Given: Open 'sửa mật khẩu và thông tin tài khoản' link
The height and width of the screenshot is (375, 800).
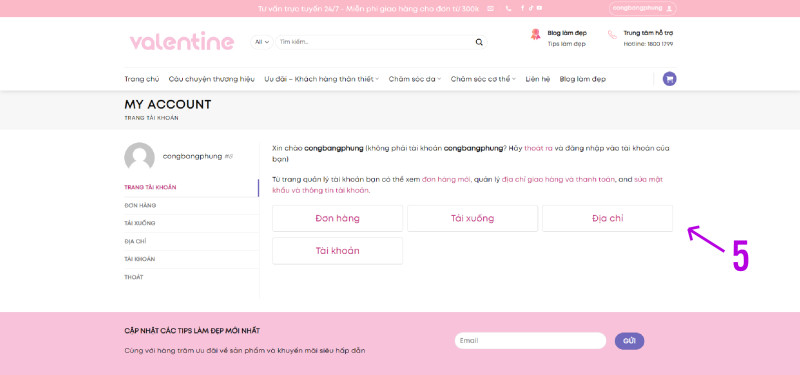Looking at the screenshot, I should 468,185.
